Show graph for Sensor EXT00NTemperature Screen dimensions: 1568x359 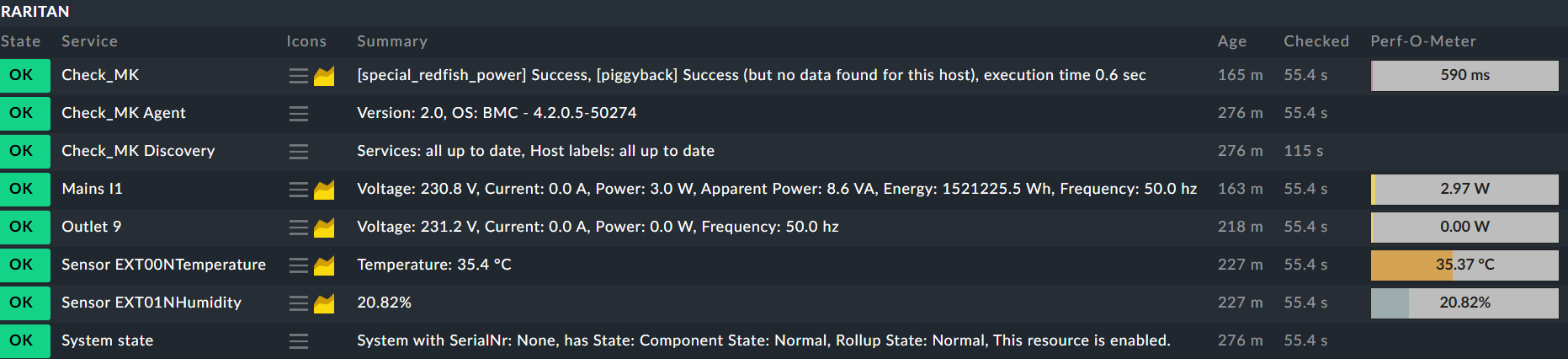324,265
